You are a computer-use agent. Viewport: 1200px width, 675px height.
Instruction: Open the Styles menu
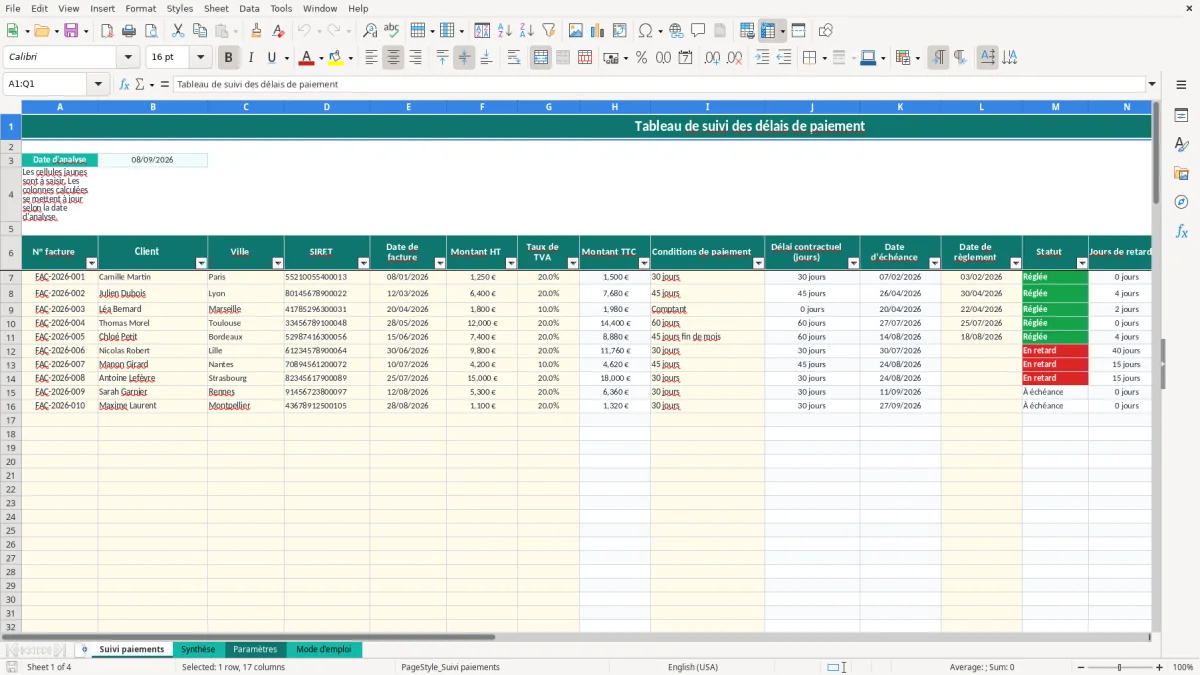tap(180, 8)
